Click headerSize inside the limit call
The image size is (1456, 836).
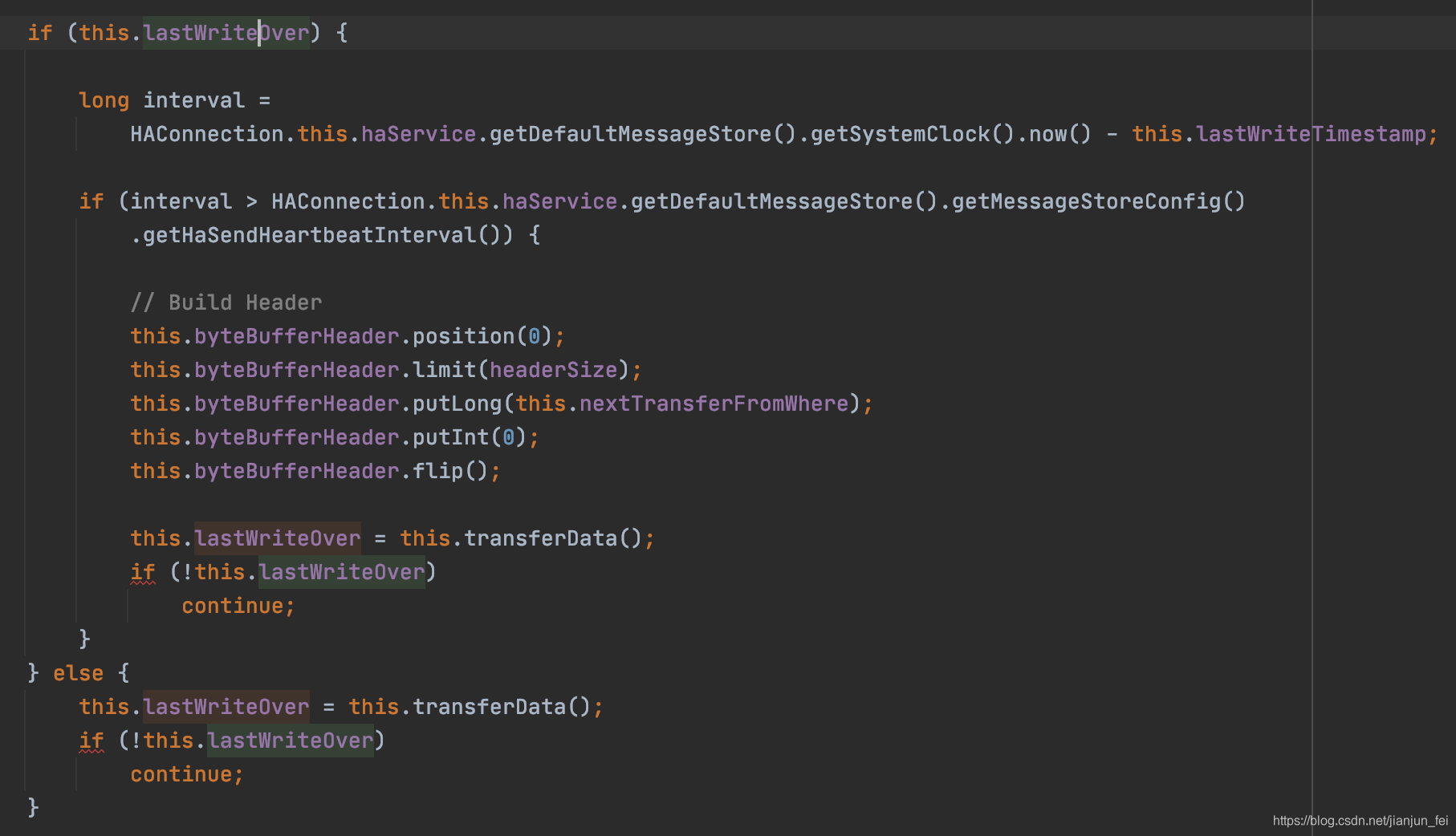coord(553,370)
